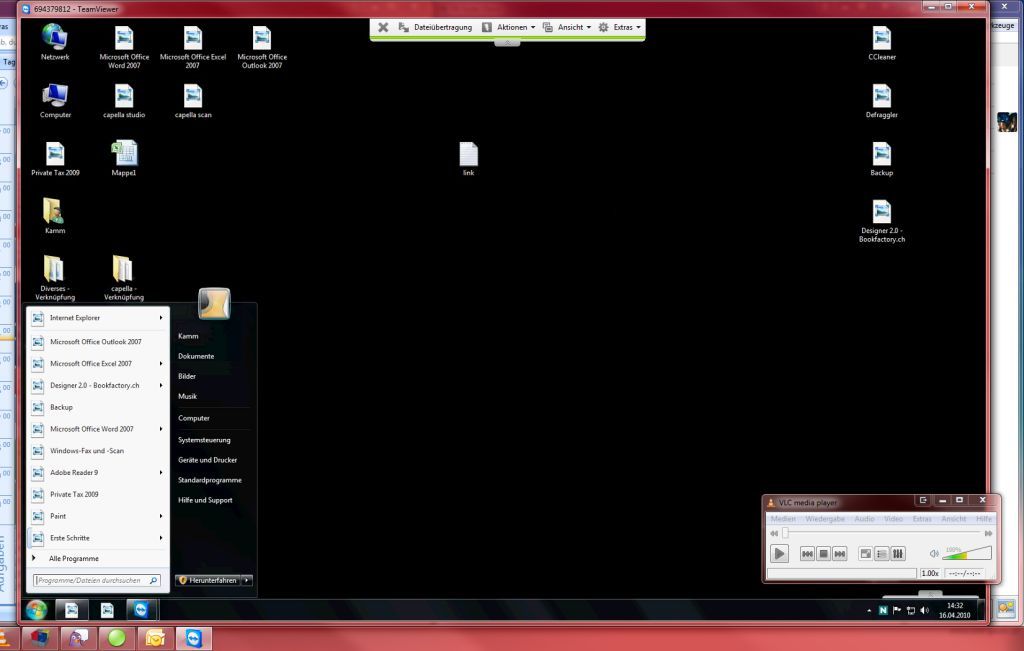Click the TeamViewer toolbar close X icon

pos(383,27)
